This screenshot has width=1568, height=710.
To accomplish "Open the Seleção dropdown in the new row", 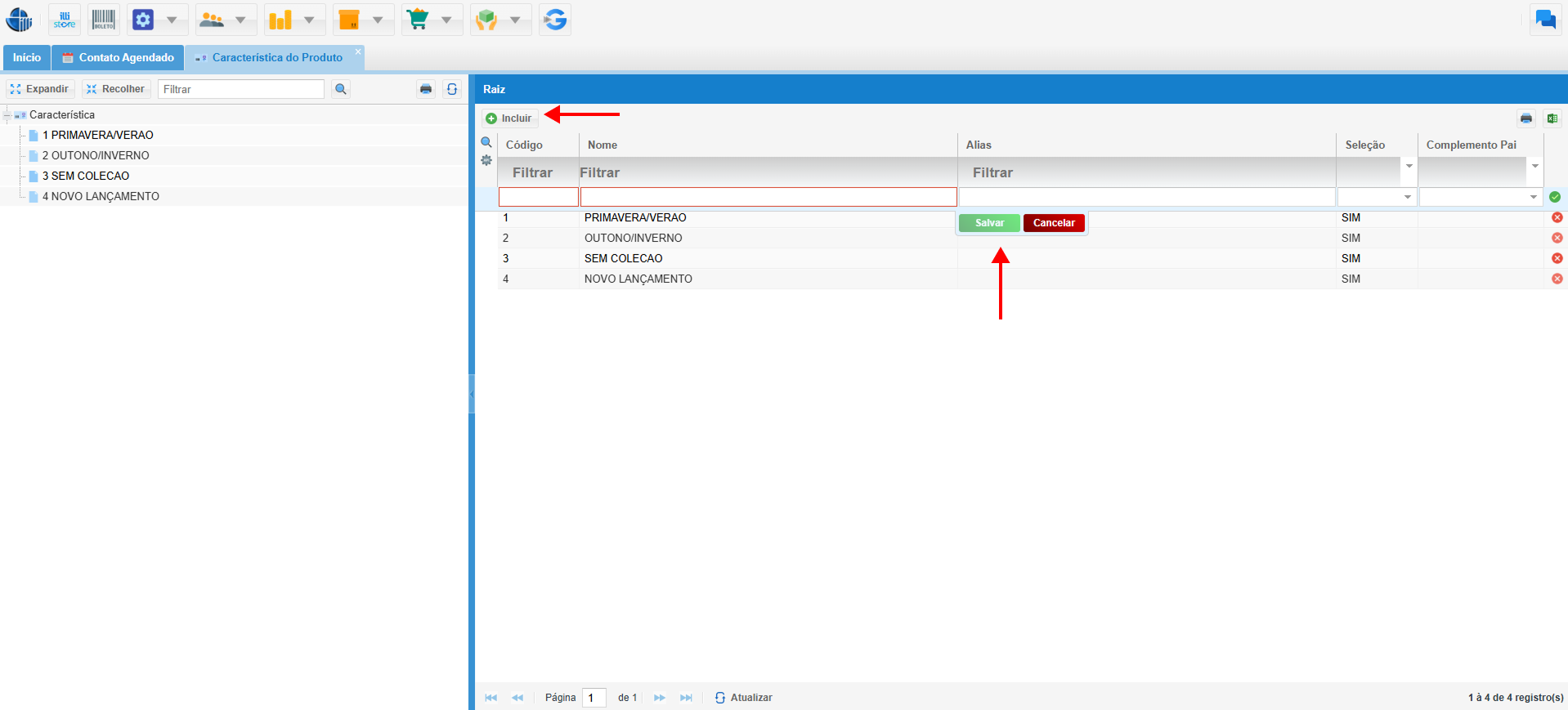I will pyautogui.click(x=1407, y=197).
